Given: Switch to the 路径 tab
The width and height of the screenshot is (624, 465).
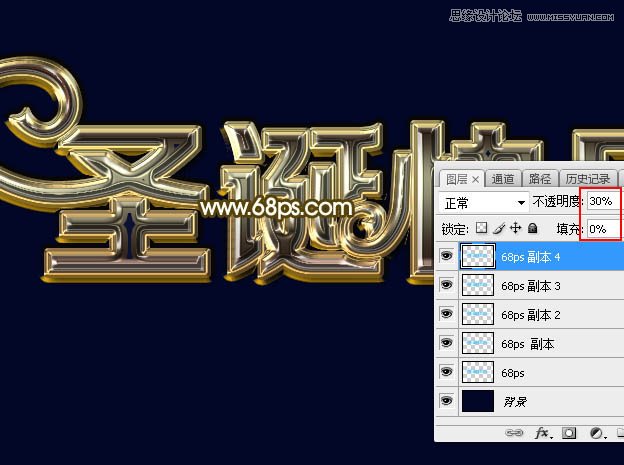Looking at the screenshot, I should point(540,179).
